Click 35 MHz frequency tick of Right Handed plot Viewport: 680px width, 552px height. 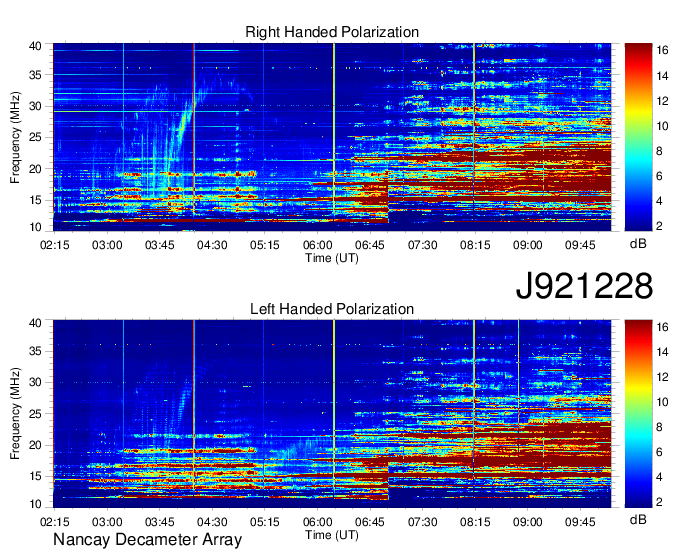click(36, 75)
